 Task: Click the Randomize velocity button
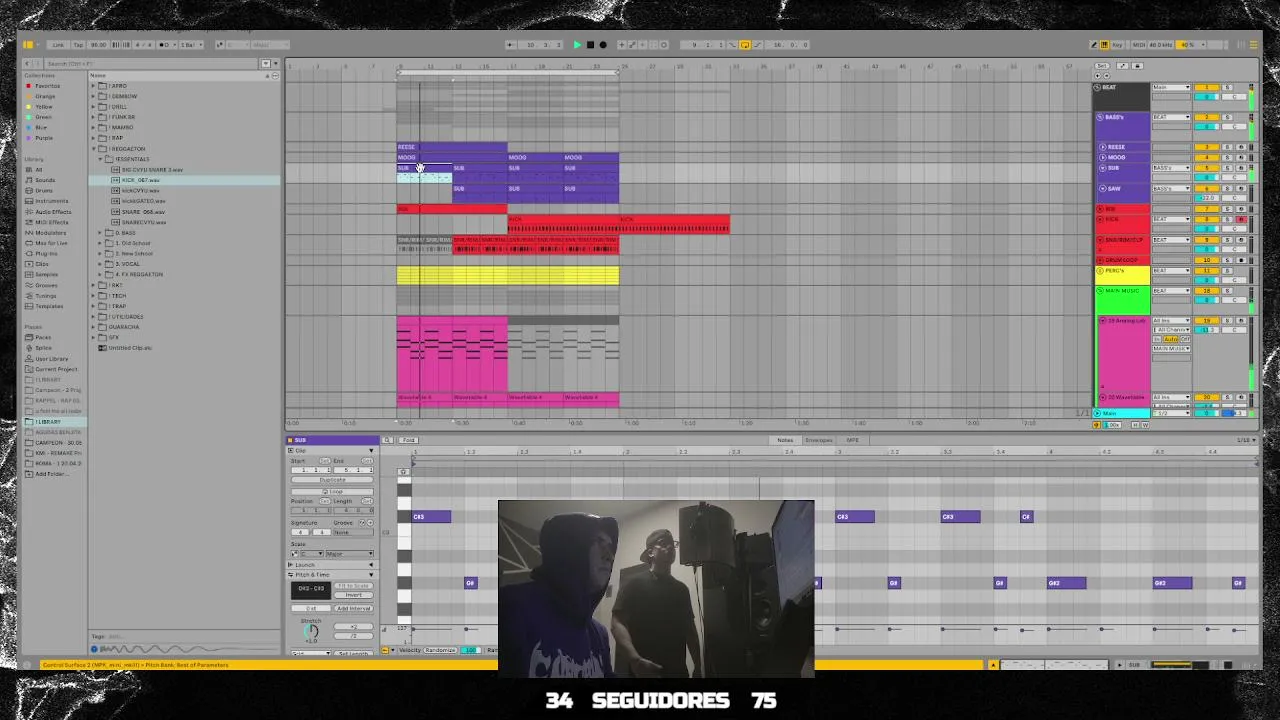click(440, 650)
